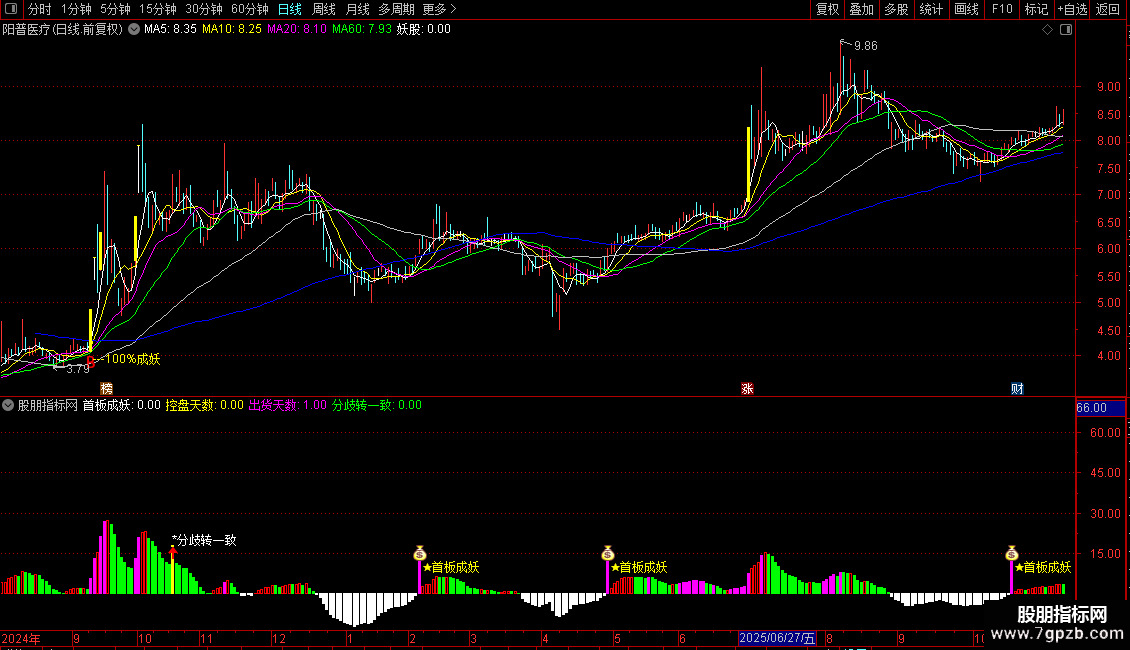
Task: Select the 30分钟 period tab
Action: (204, 9)
